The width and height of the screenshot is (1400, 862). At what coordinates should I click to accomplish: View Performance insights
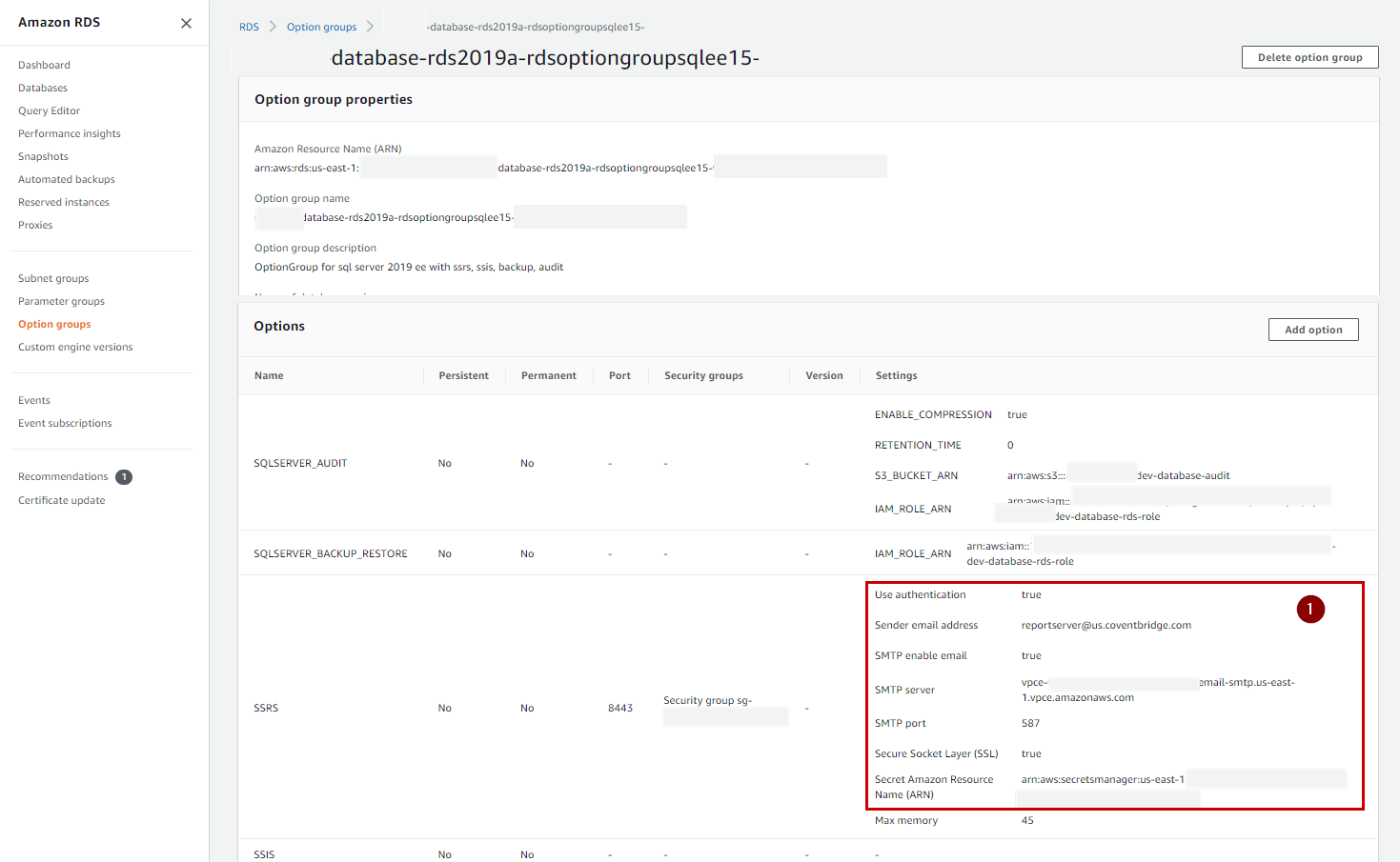click(69, 132)
